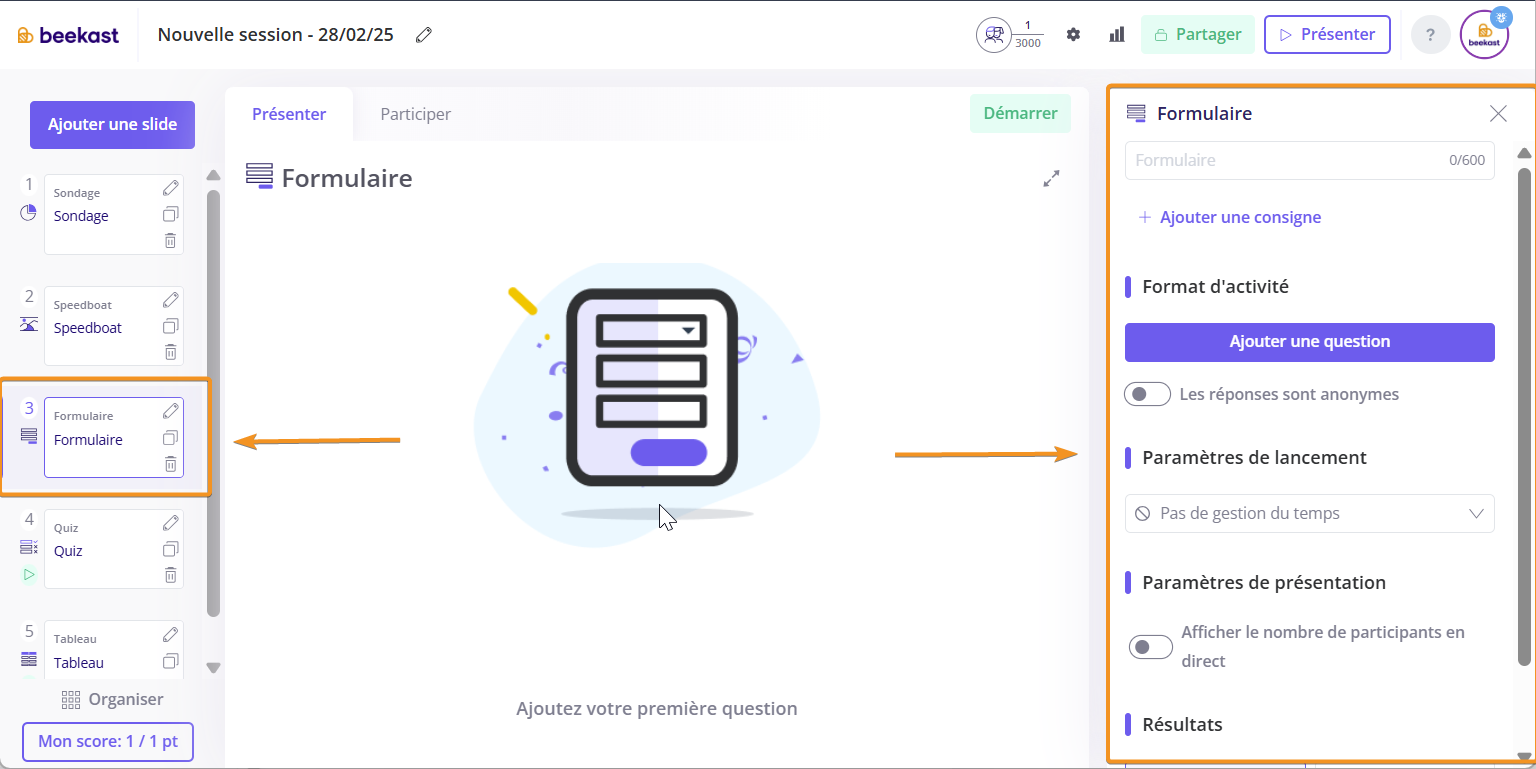The image size is (1536, 769).
Task: Select the Tableau slide thumbnail
Action: point(100,652)
